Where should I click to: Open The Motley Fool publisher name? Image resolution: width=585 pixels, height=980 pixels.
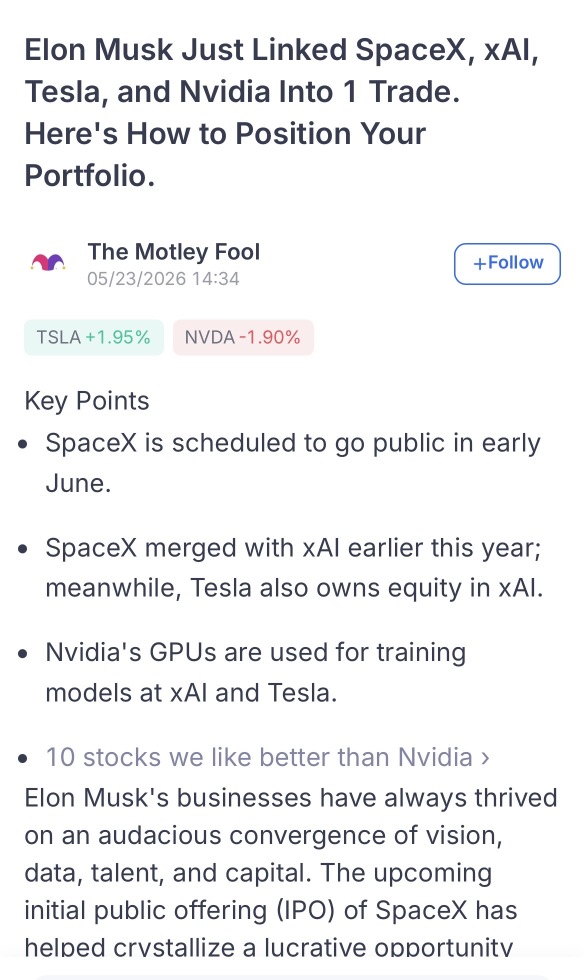coord(174,251)
